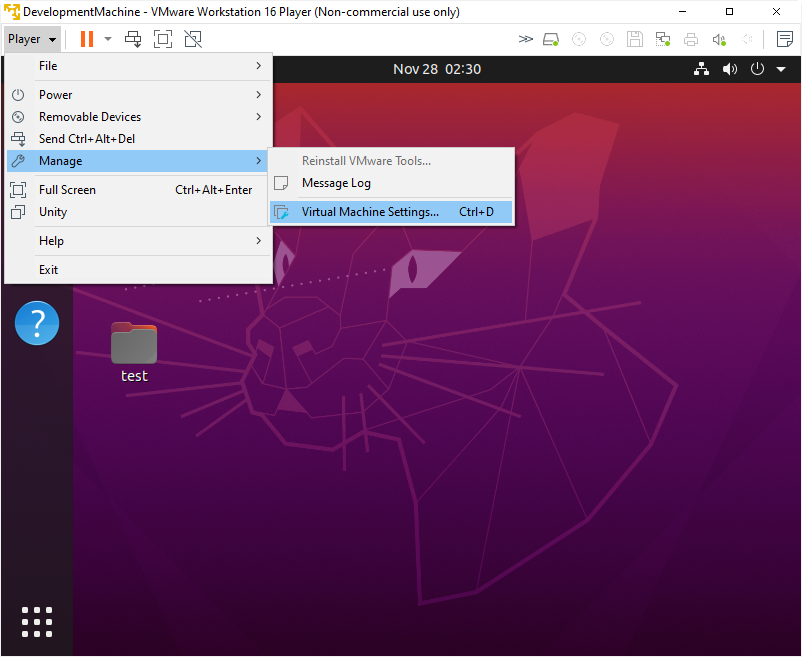
Task: Select Send Ctrl+Alt+Del menu entry
Action: click(138, 139)
